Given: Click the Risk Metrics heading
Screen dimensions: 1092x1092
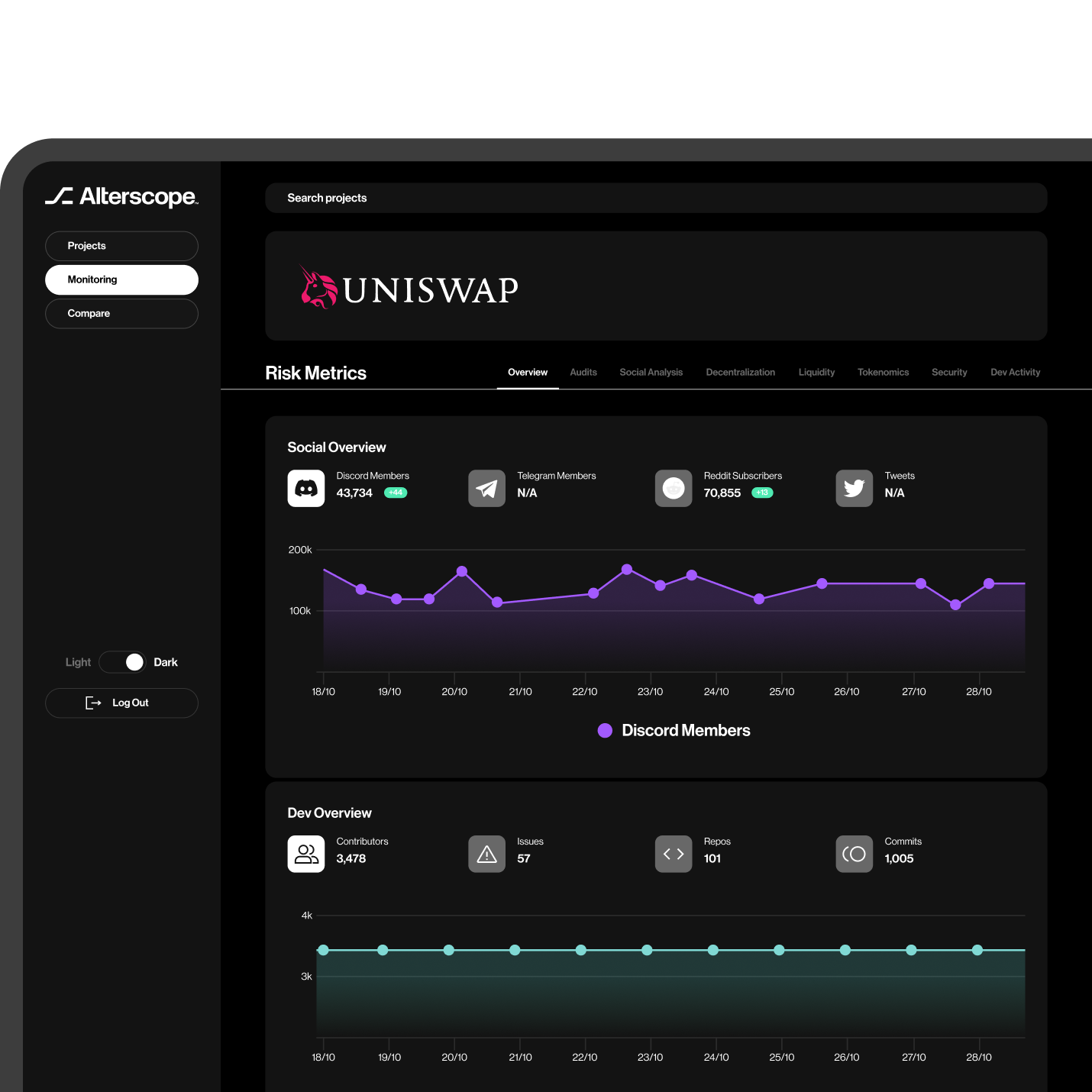Looking at the screenshot, I should click(315, 373).
